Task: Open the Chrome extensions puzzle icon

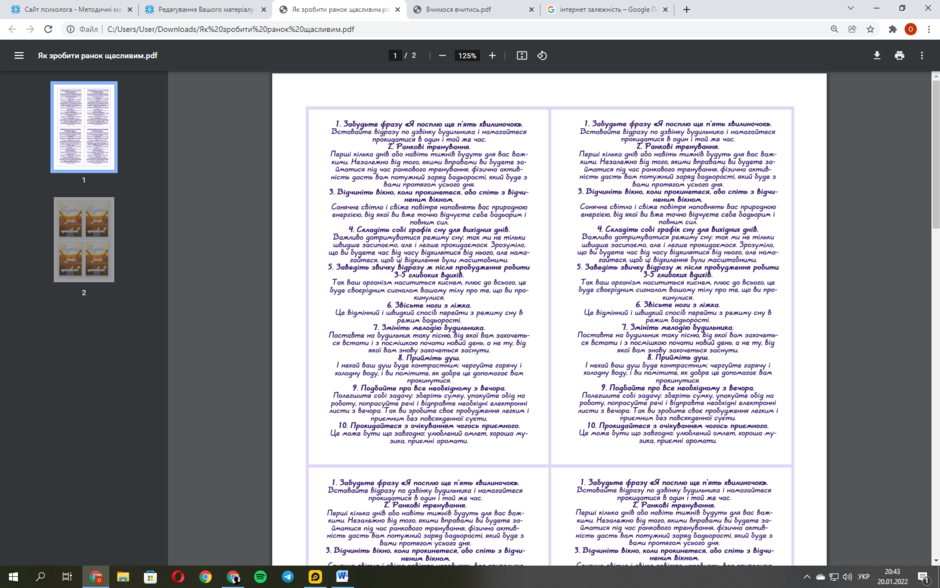Action: (x=892, y=29)
